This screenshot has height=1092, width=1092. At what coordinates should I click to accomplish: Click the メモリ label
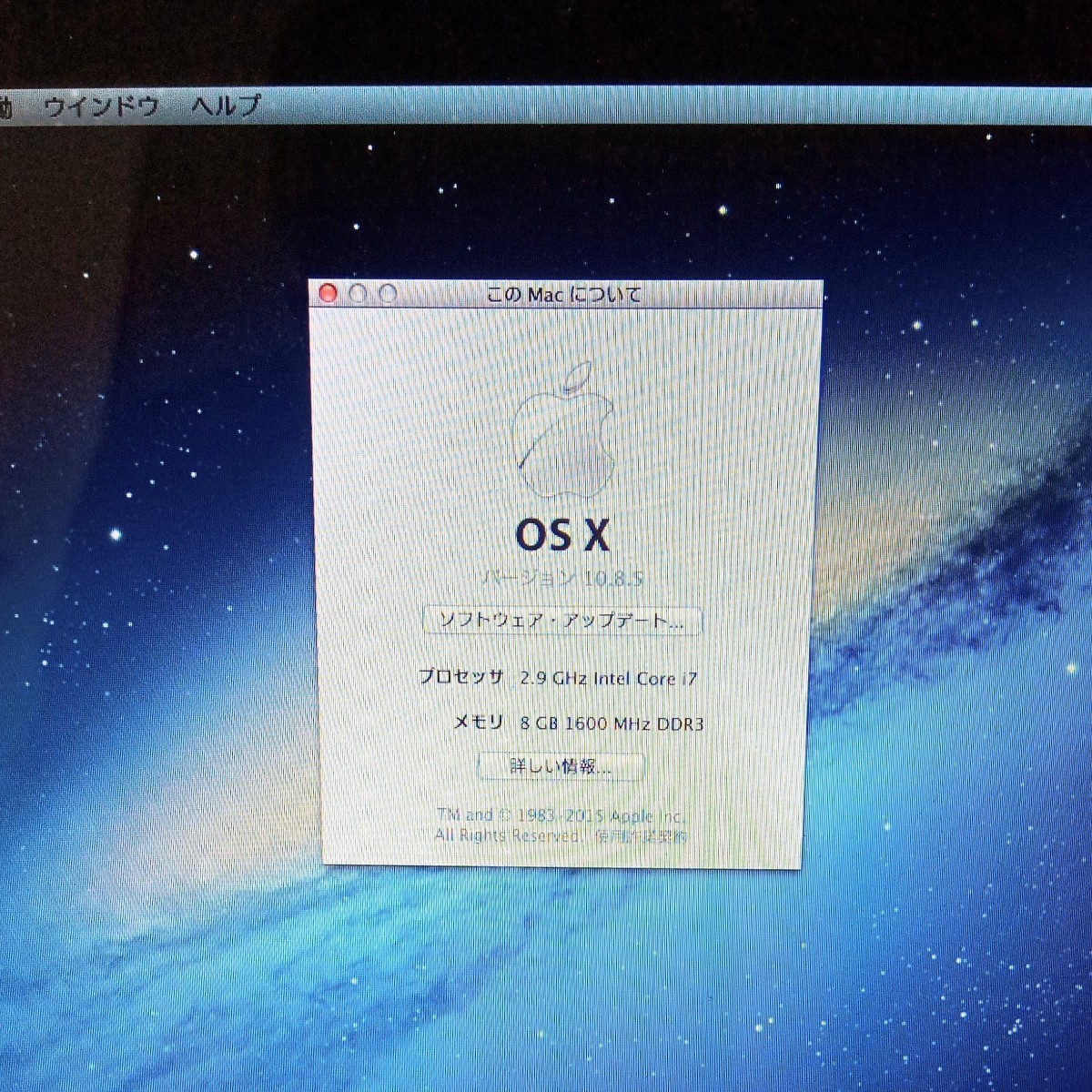coord(479,723)
